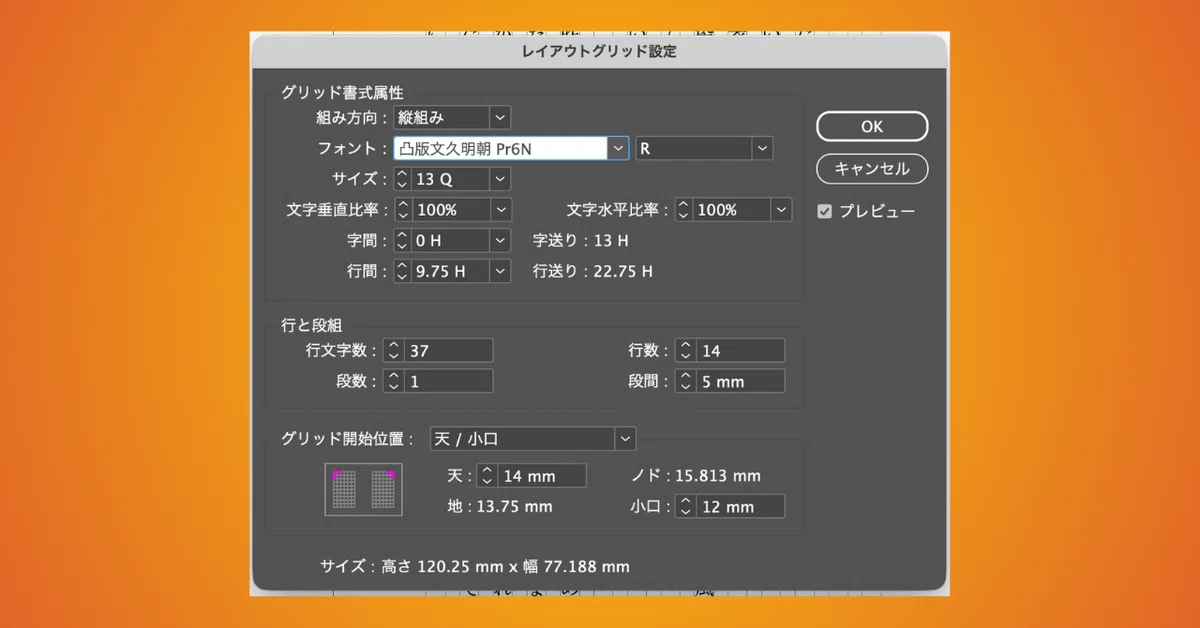Click the 小口 field showing 12 mm
1200x628 pixels.
(x=740, y=507)
